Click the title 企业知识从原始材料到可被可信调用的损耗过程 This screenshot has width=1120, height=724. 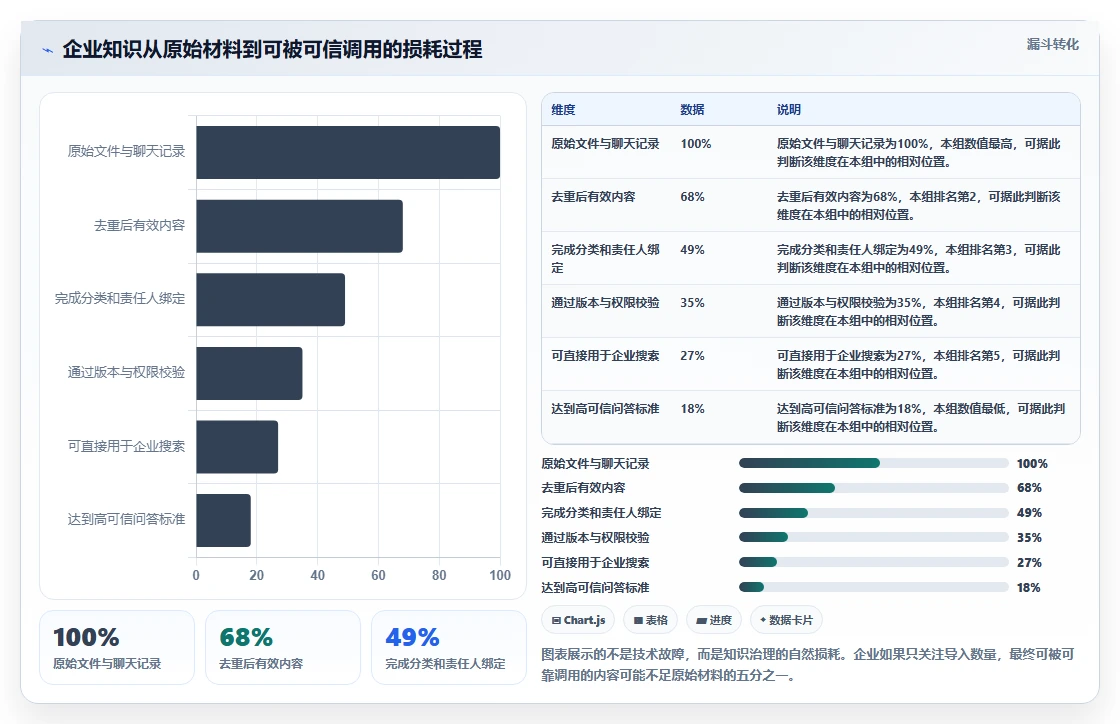(x=272, y=49)
